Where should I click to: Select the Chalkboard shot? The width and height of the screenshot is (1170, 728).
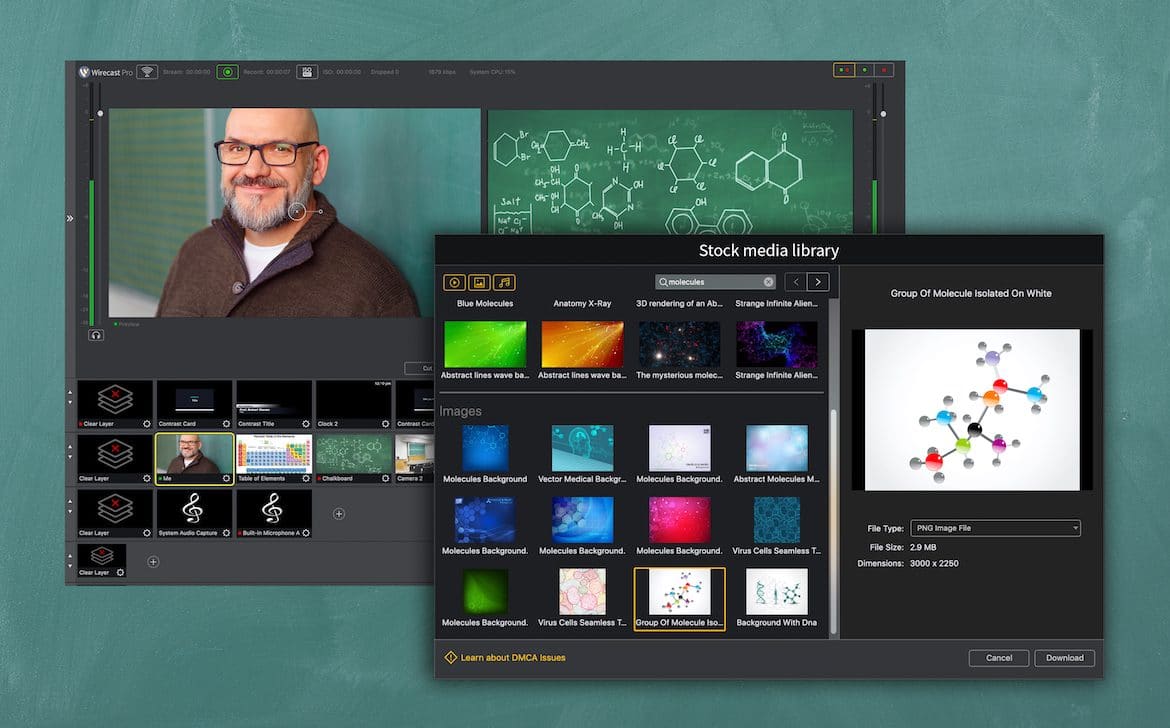coord(354,459)
